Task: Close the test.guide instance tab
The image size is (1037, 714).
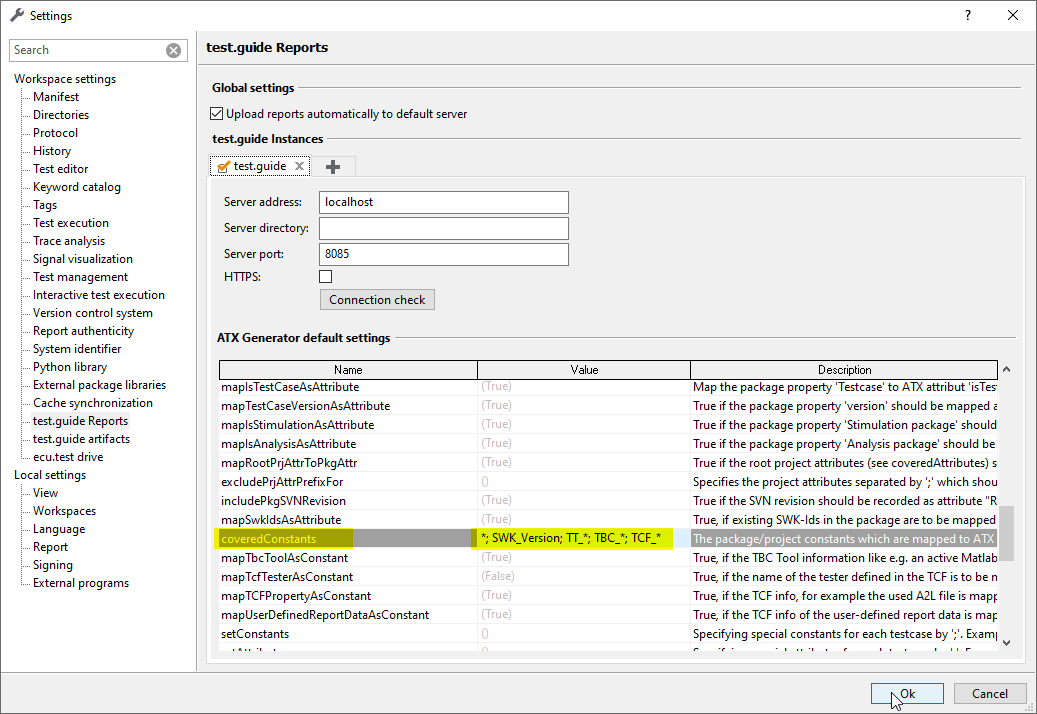Action: (x=299, y=167)
